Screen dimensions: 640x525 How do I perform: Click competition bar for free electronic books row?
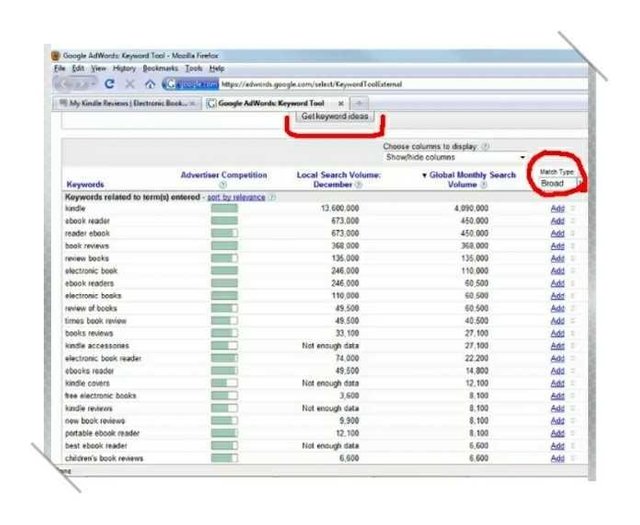click(x=224, y=396)
